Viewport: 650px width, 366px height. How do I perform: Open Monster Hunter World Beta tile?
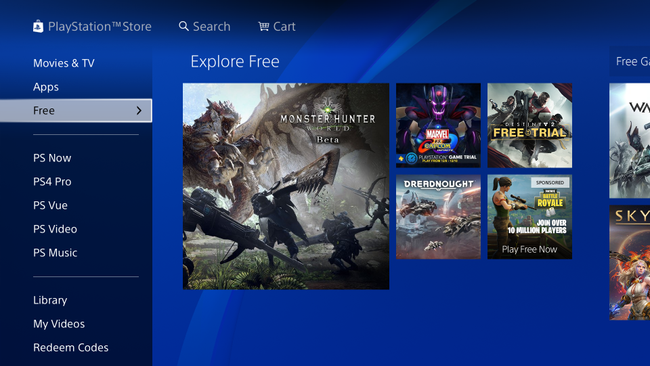pos(286,186)
